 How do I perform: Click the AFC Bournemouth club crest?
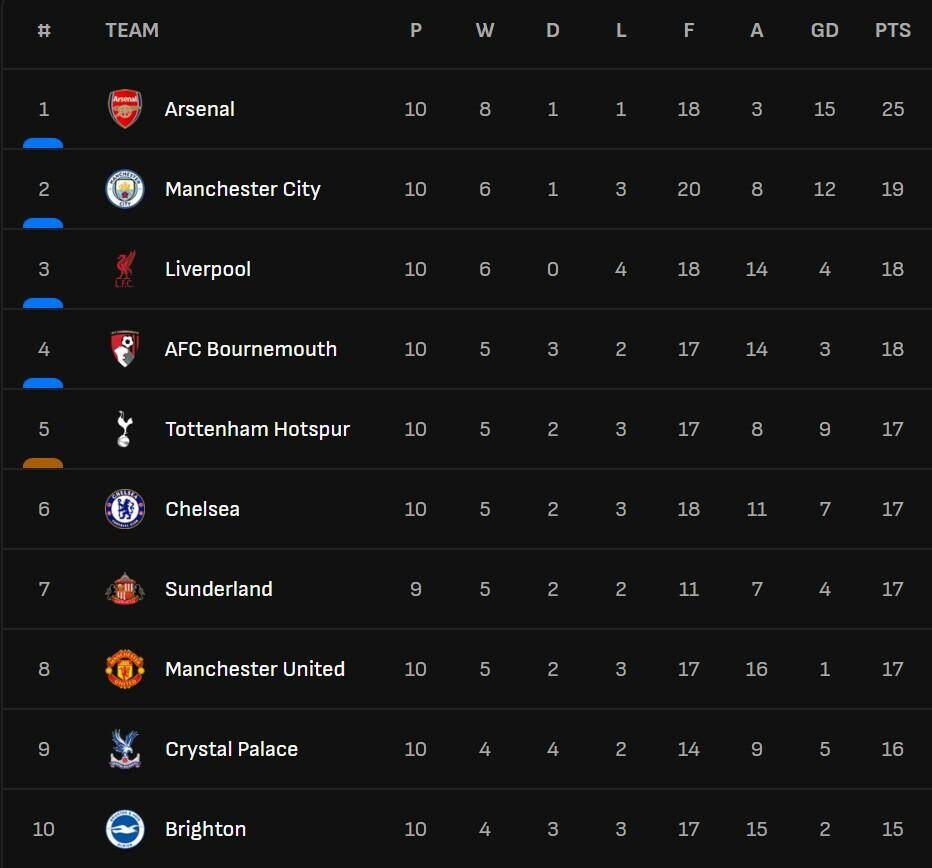pos(125,349)
